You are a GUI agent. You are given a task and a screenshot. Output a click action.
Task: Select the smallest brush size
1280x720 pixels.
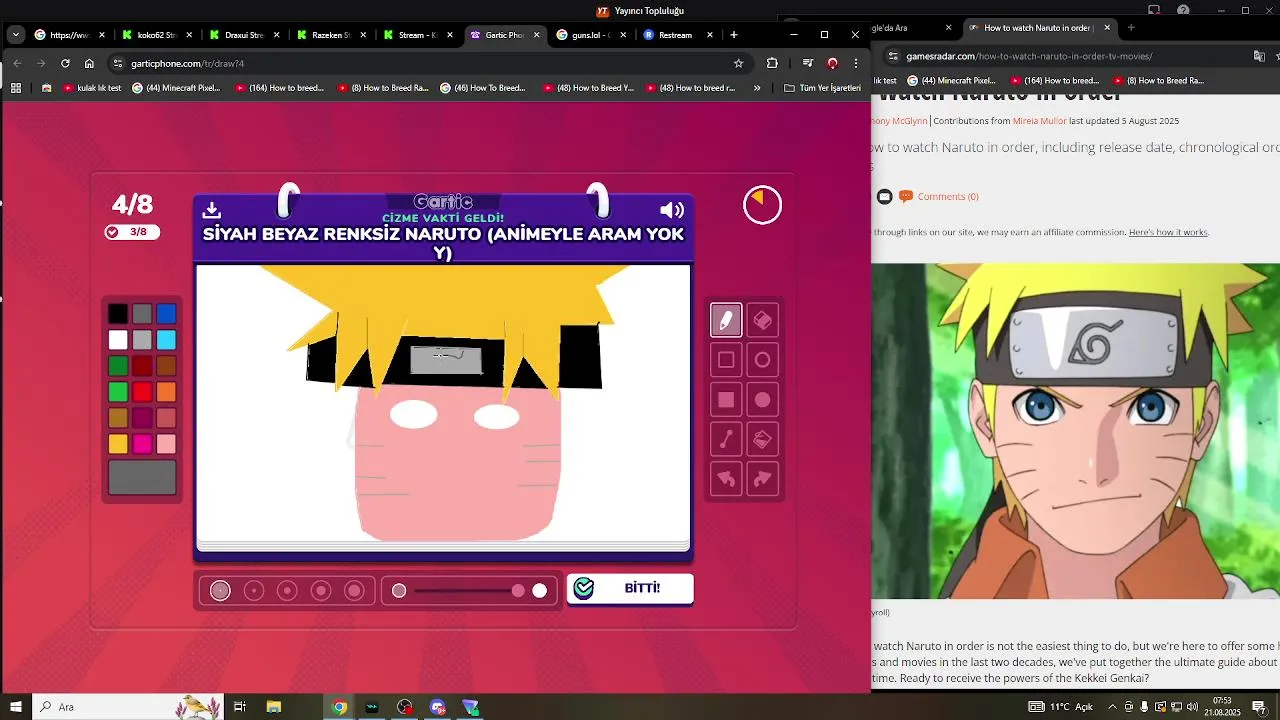[220, 591]
